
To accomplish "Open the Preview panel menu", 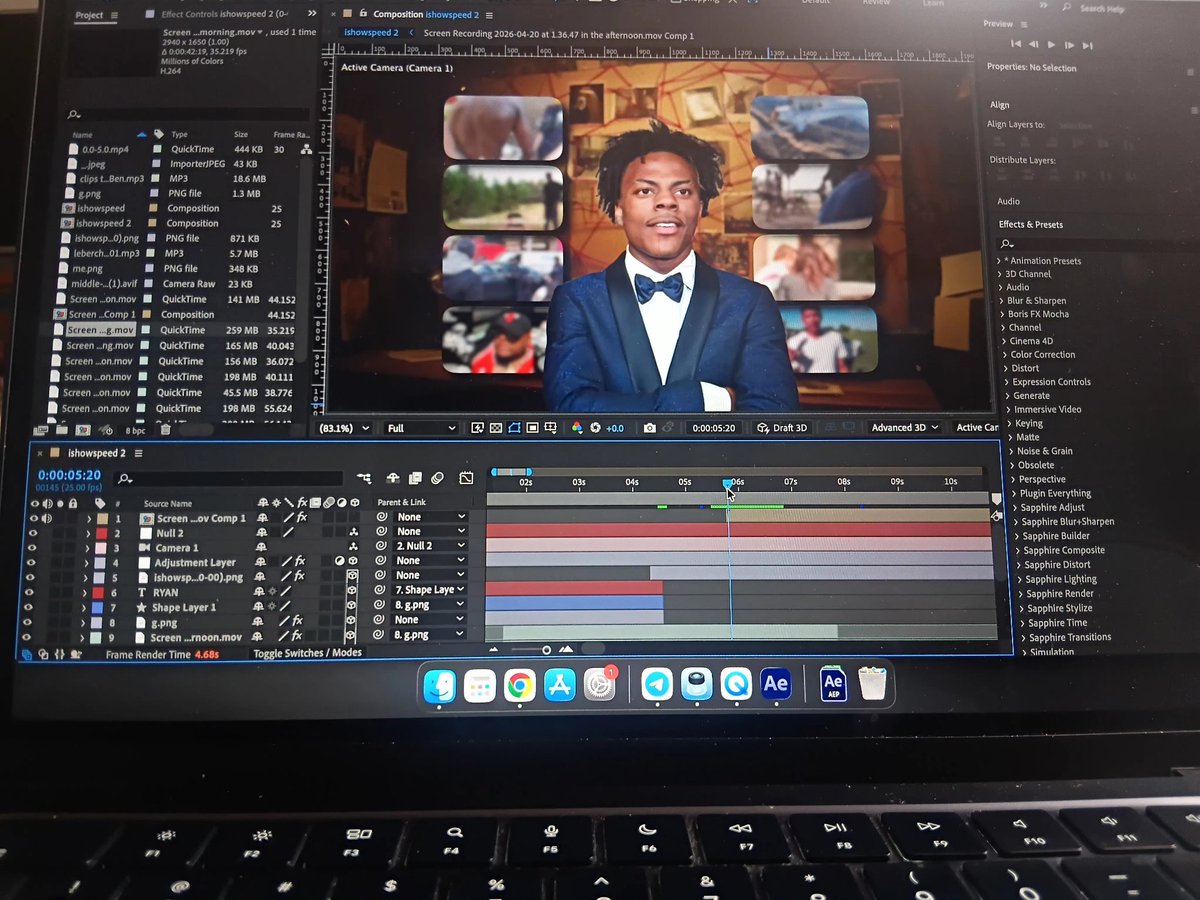I will pos(1022,23).
